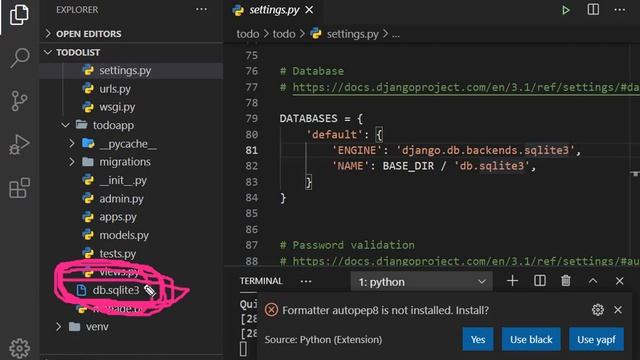This screenshot has height=360, width=640.
Task: Close the terminal panel
Action: [619, 281]
